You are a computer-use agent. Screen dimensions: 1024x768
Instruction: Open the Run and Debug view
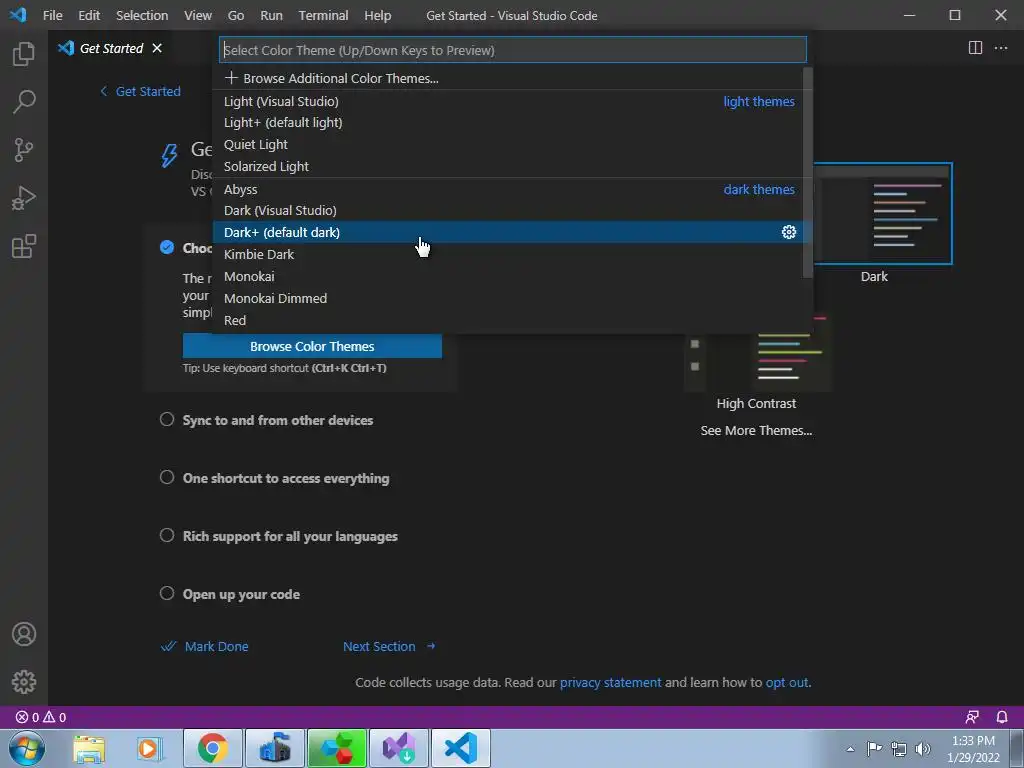[x=24, y=198]
